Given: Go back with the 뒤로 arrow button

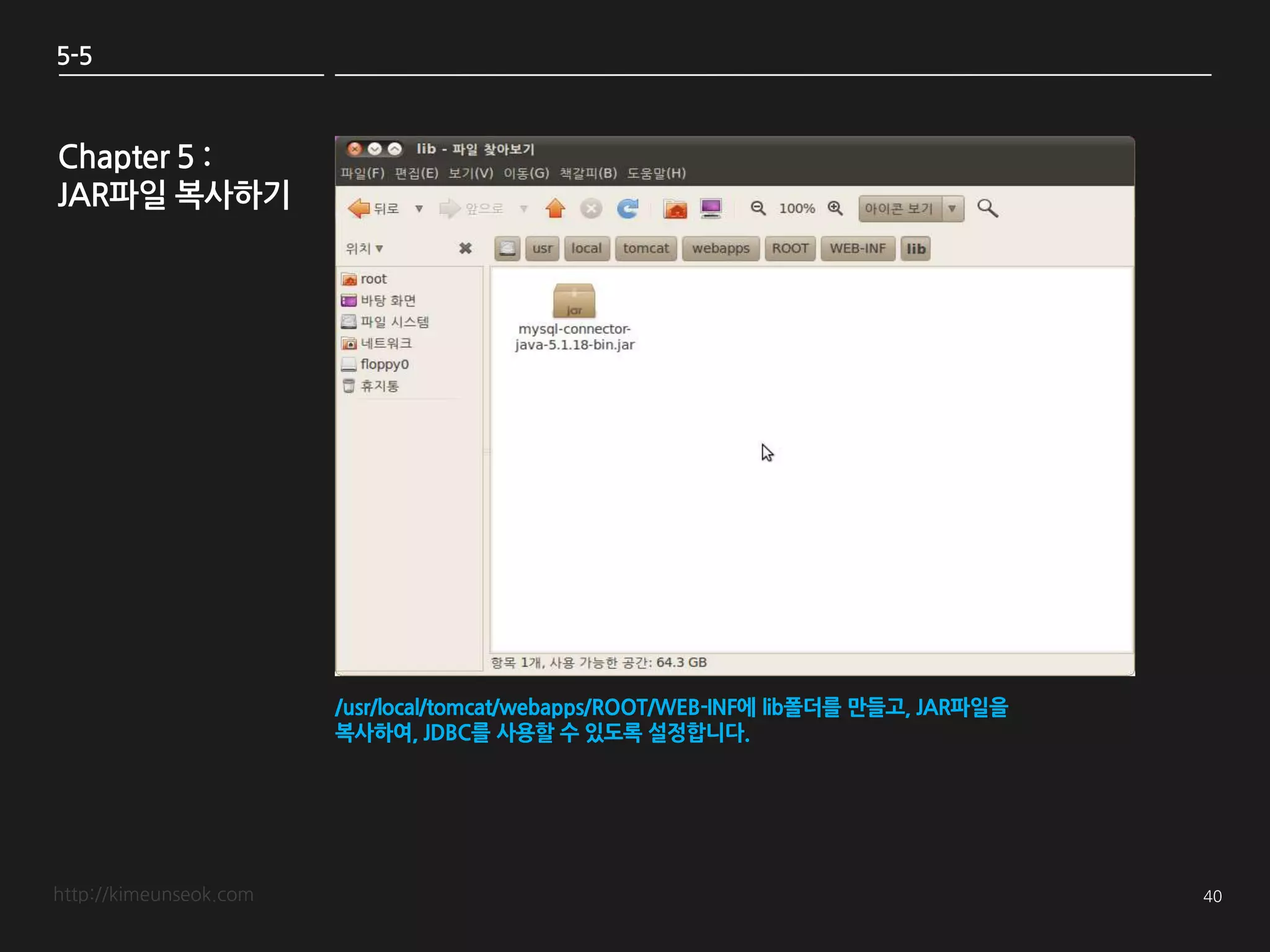Looking at the screenshot, I should click(374, 209).
